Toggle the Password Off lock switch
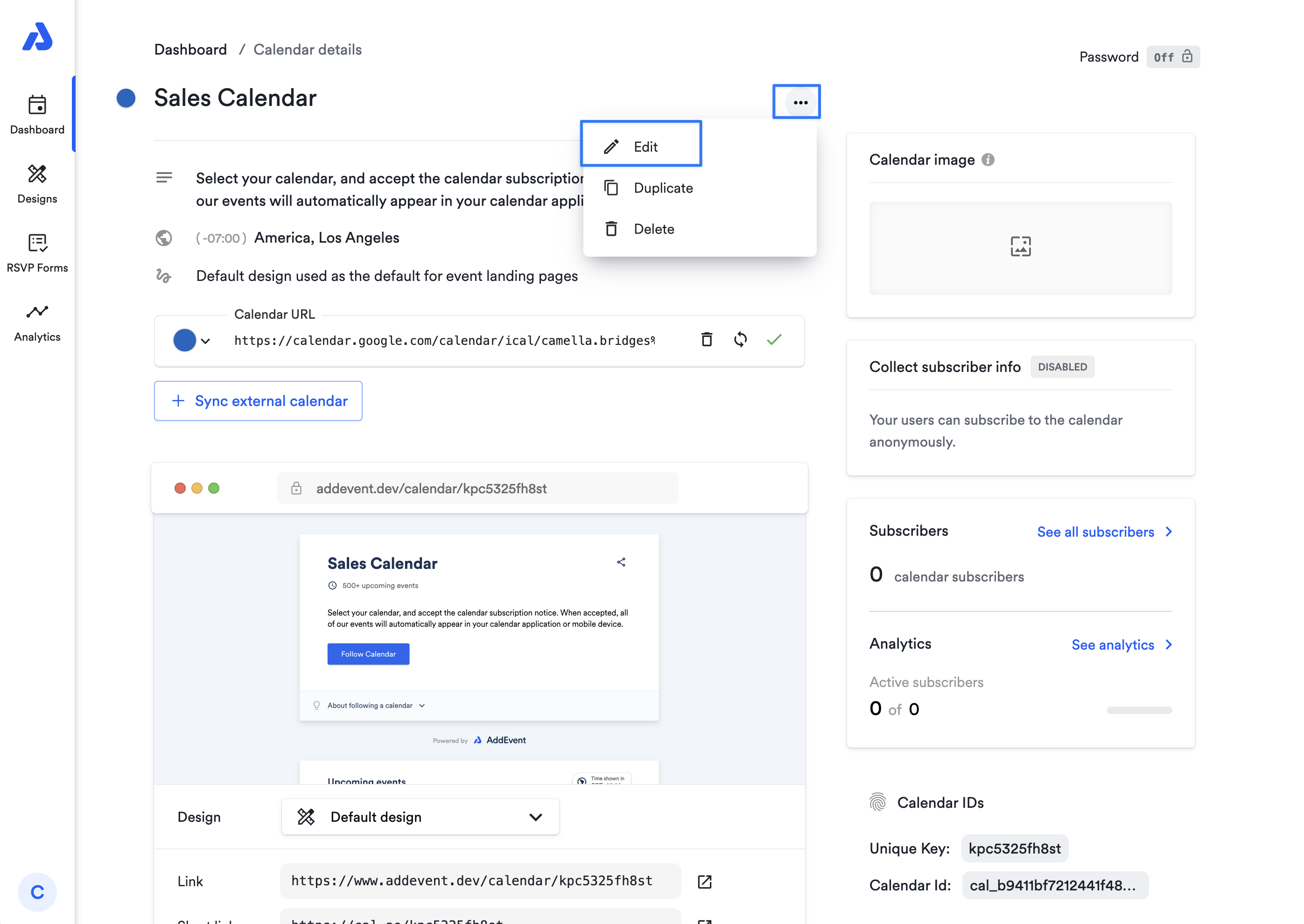The image size is (1304, 924). click(x=1172, y=57)
